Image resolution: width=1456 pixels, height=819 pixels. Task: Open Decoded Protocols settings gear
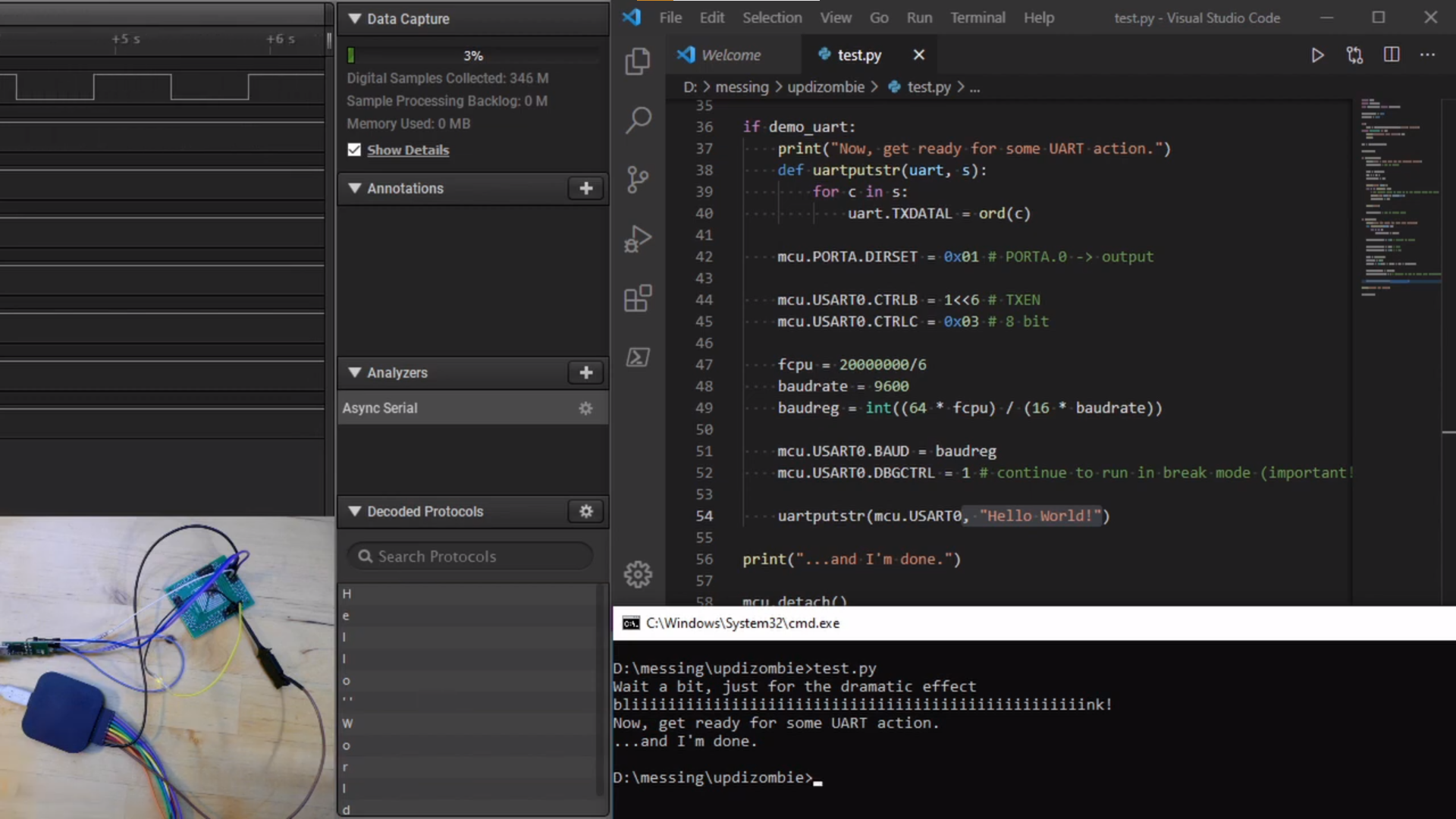tap(585, 511)
